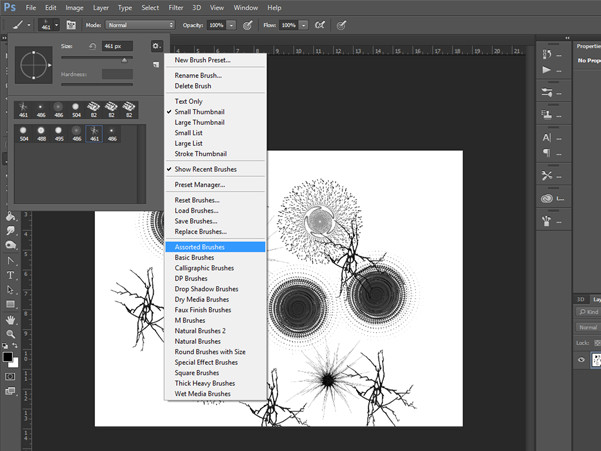Change the screen mode icon
This screenshot has height=451, width=601.
(x=10, y=391)
